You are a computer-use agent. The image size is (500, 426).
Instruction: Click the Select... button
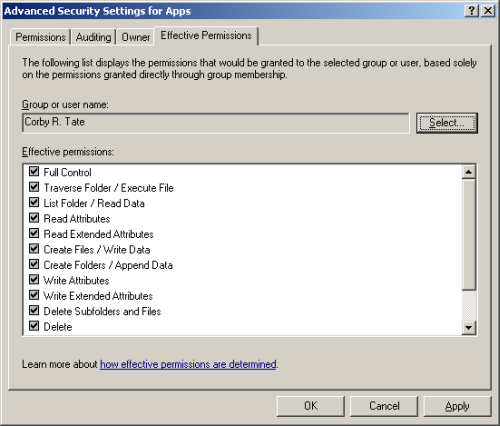447,123
